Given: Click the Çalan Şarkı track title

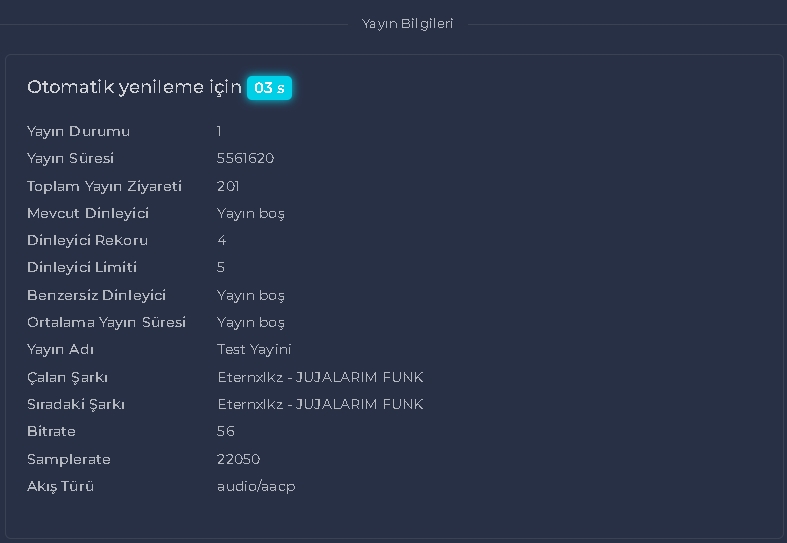Looking at the screenshot, I should pos(320,377).
